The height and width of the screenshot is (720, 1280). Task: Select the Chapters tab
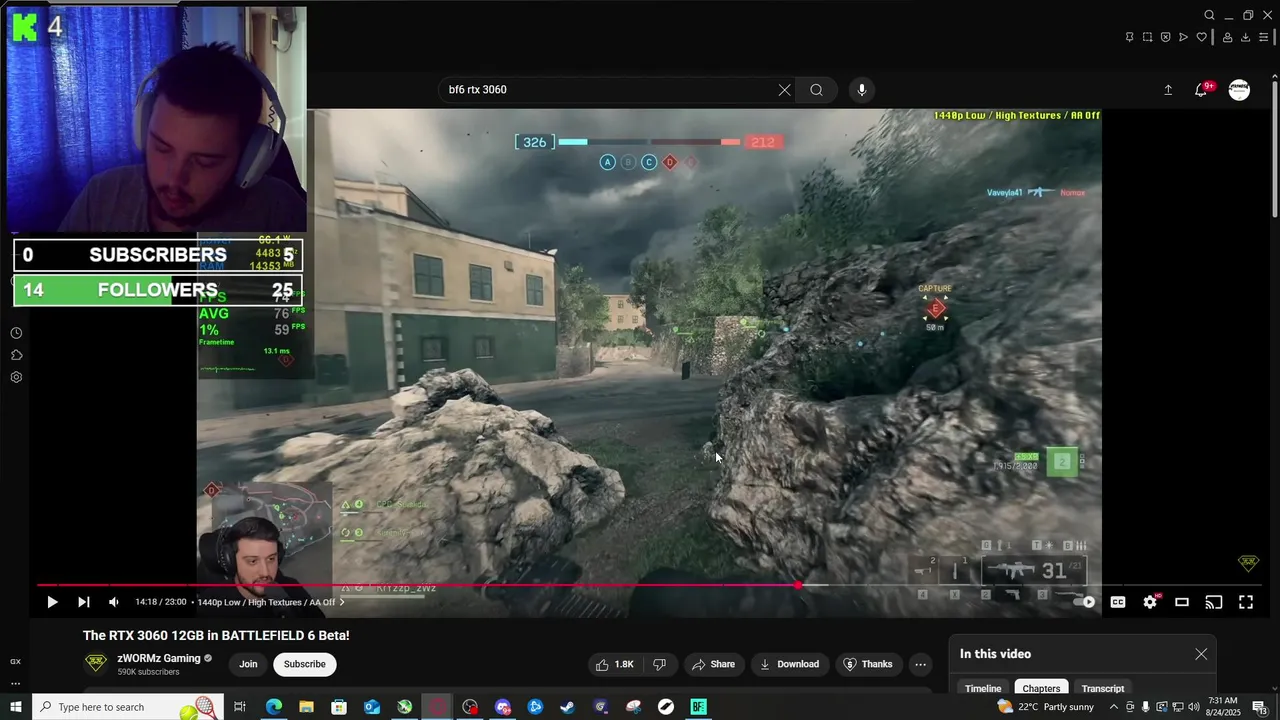1041,688
